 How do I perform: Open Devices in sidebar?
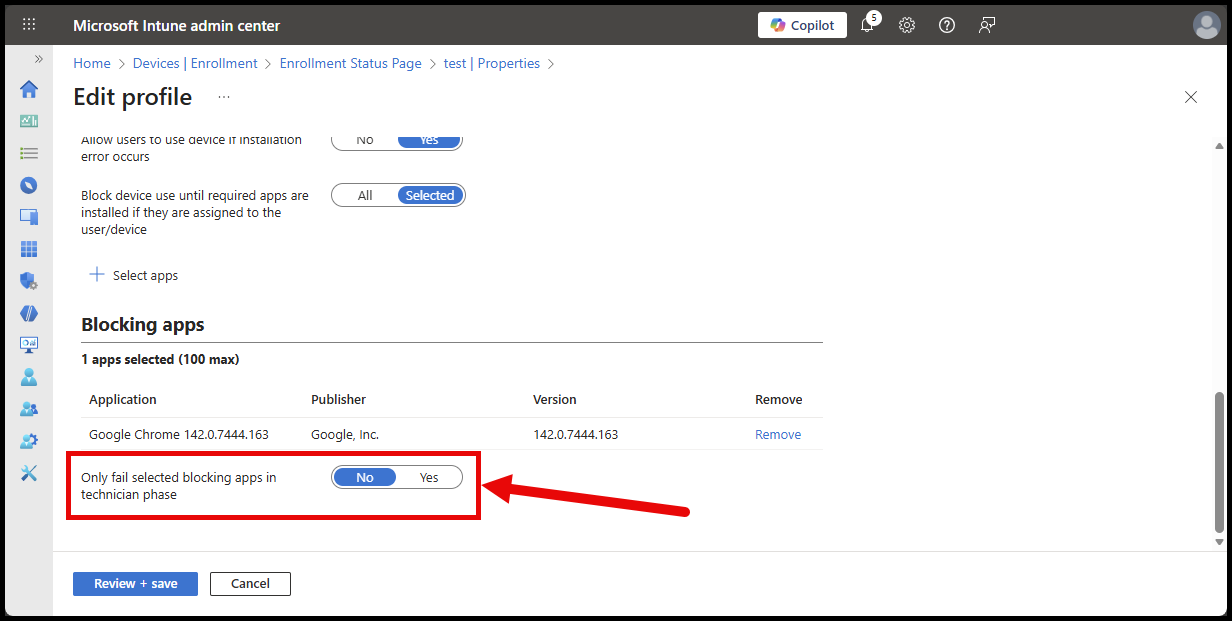point(29,217)
